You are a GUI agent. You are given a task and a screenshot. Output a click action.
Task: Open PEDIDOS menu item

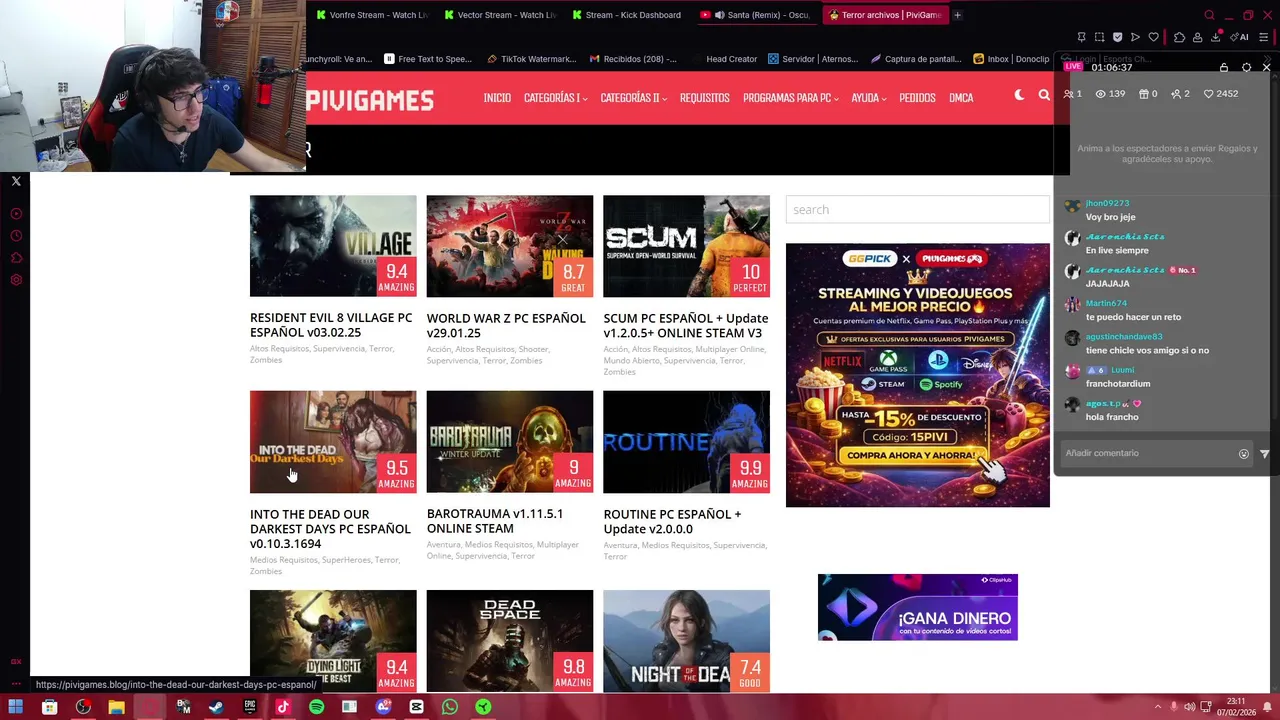(917, 98)
